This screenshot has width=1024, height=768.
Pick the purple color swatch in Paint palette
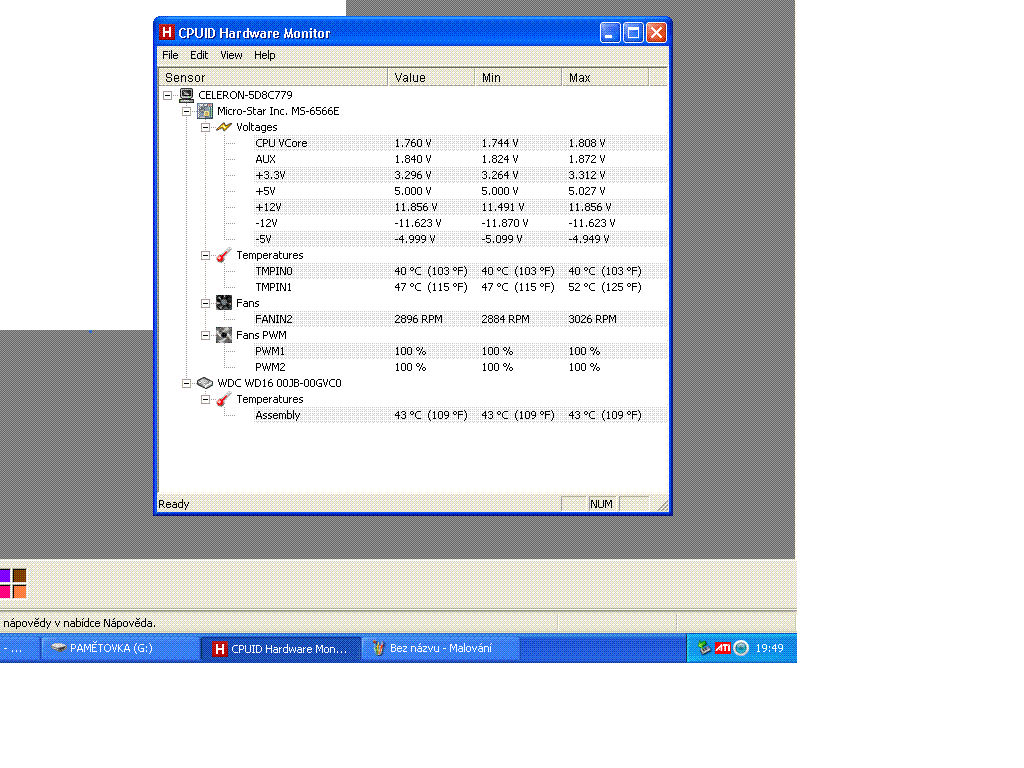point(4,575)
